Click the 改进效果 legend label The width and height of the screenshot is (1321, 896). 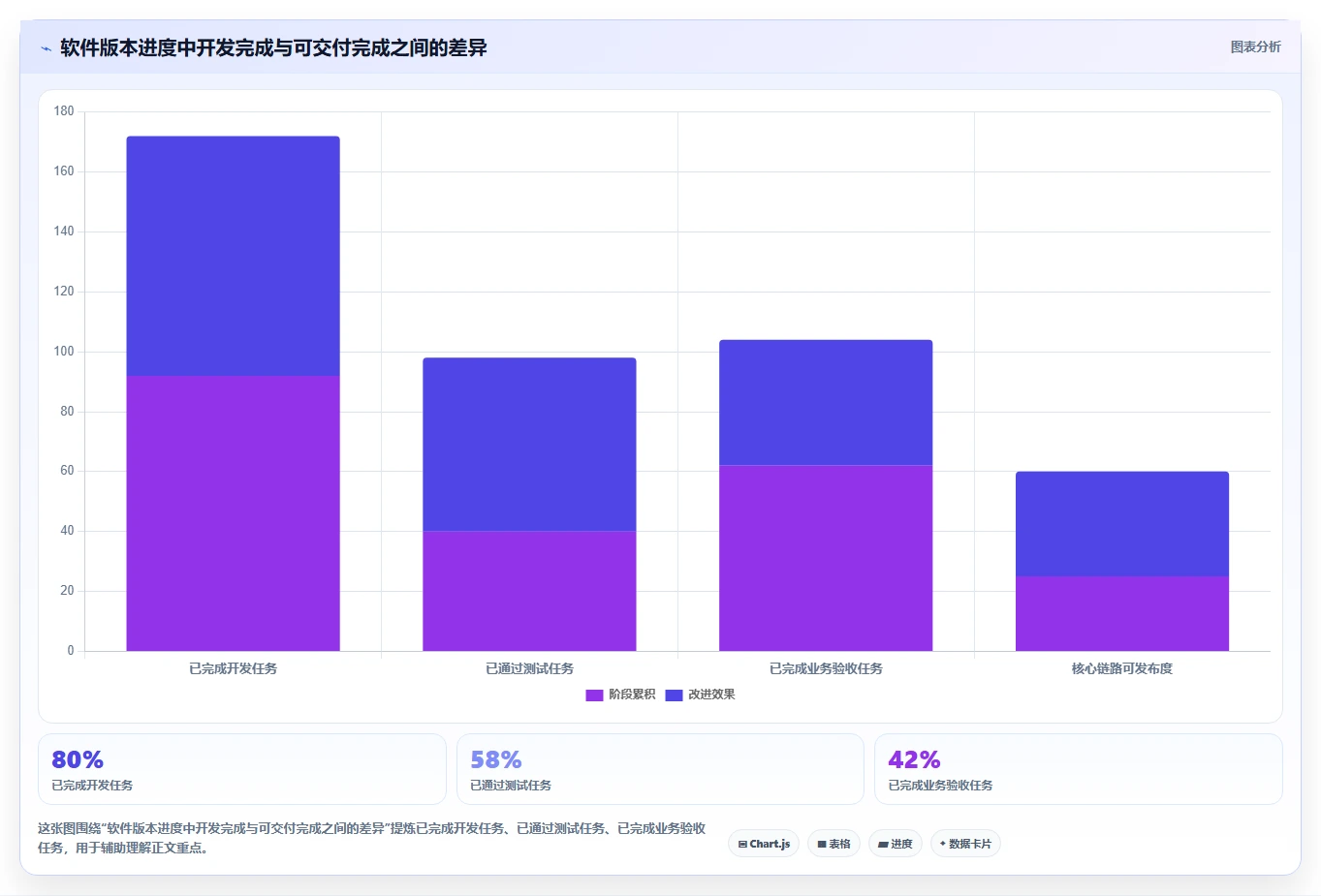point(711,695)
